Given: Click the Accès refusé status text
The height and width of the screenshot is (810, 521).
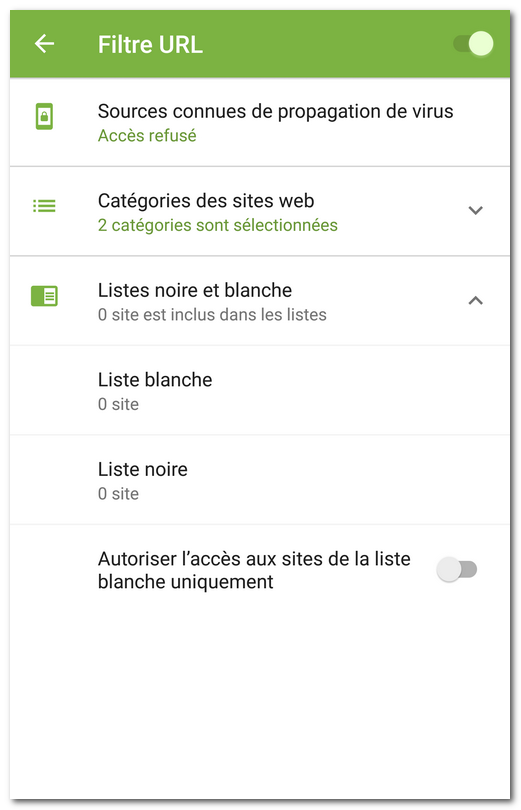Looking at the screenshot, I should pos(147,136).
